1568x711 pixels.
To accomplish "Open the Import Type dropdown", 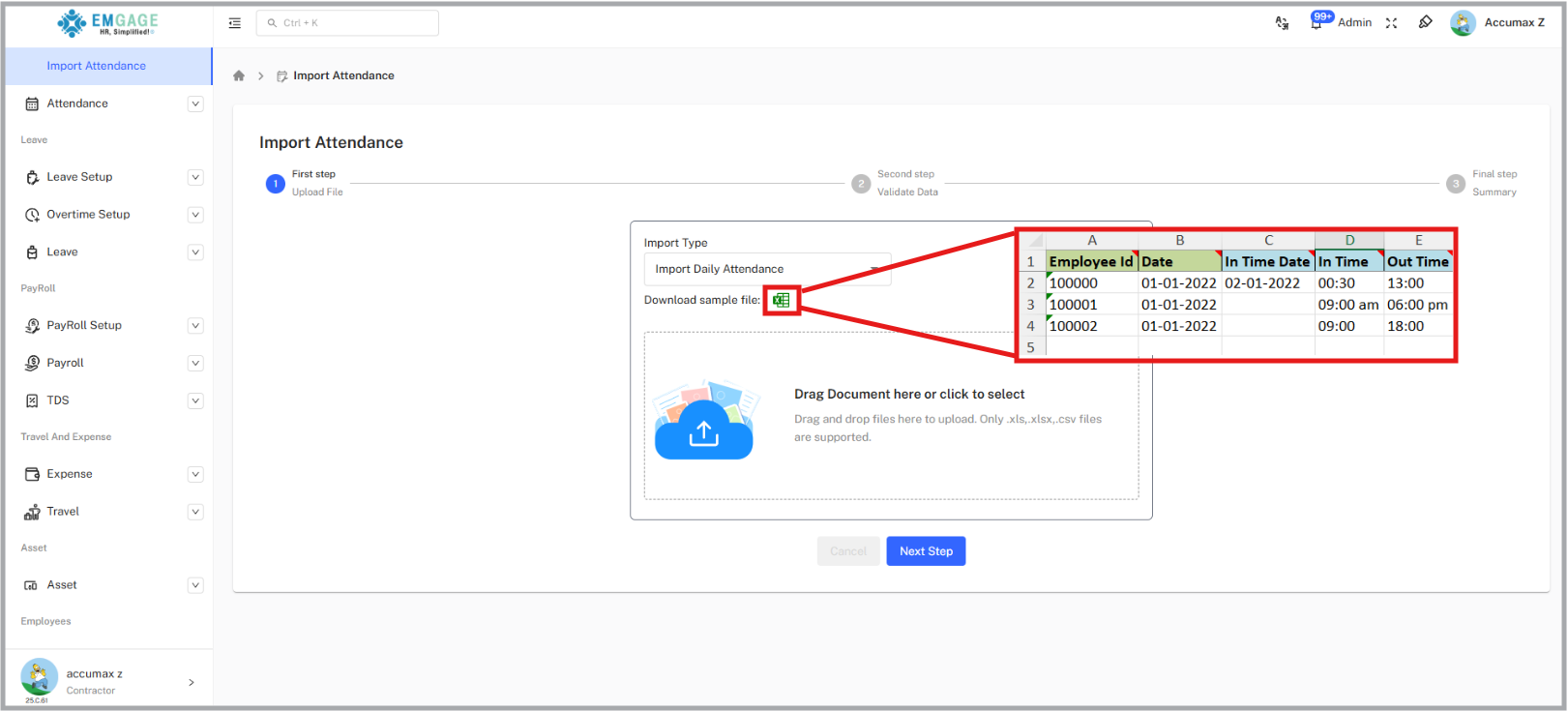I will [x=767, y=269].
